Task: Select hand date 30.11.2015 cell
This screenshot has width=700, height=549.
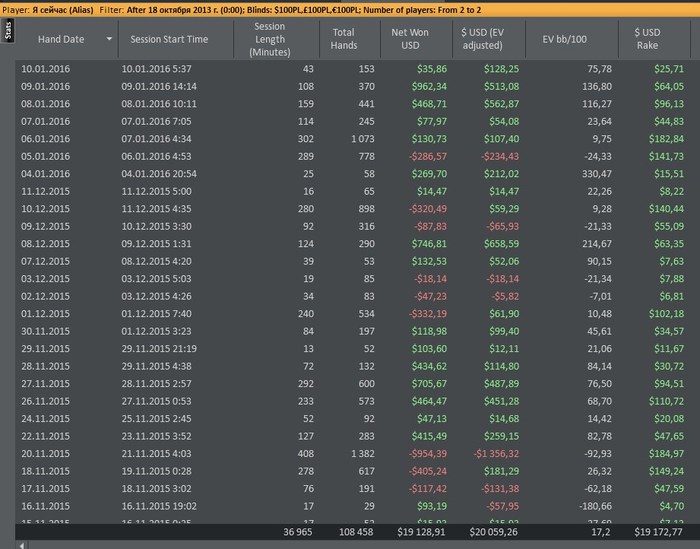Action: coord(46,331)
